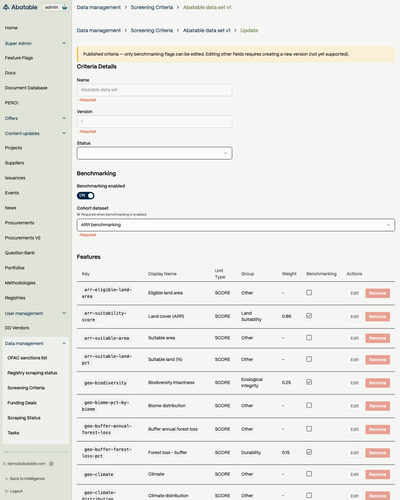Image resolution: width=400 pixels, height=500 pixels.
Task: Open Projects in the sidebar
Action: [x=13, y=148]
